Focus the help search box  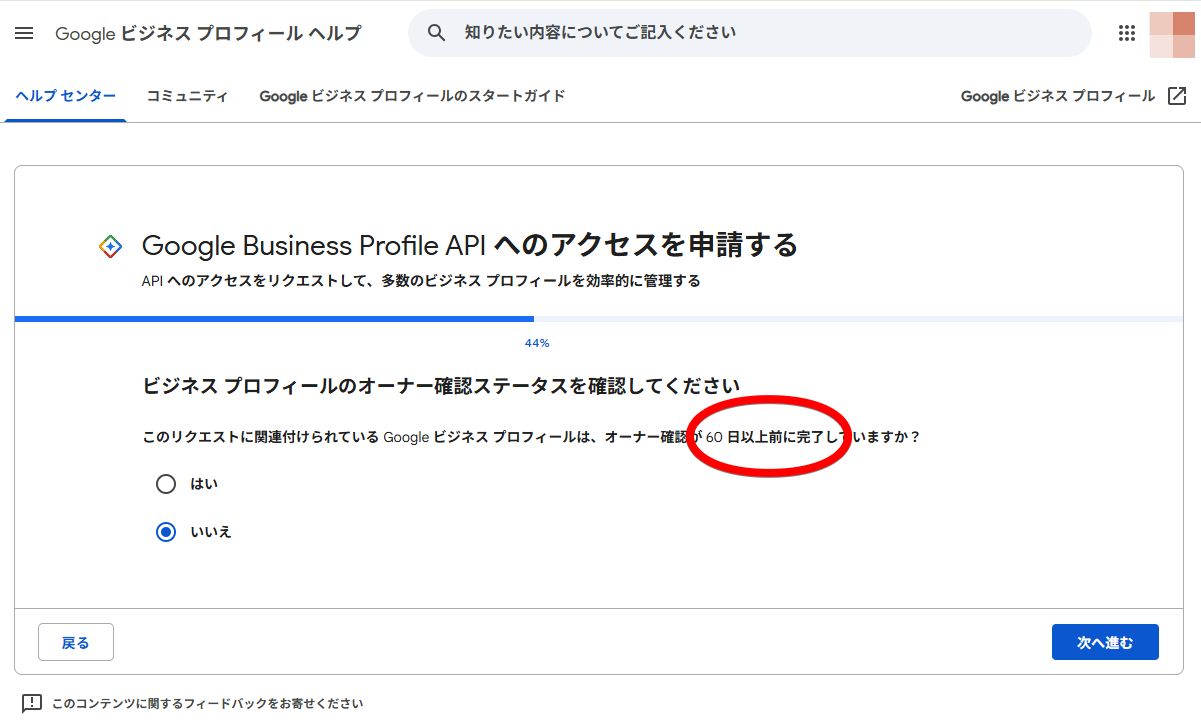(x=750, y=33)
